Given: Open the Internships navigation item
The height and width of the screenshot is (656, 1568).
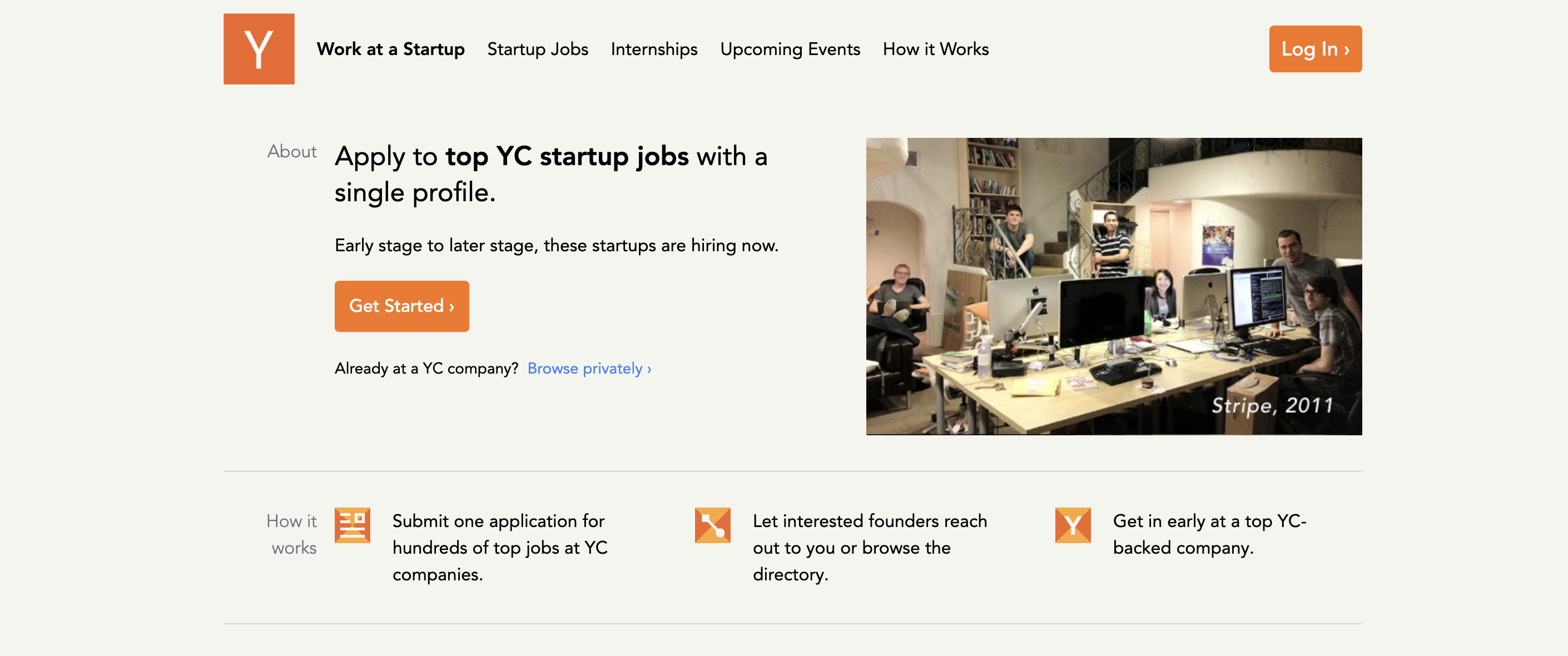Looking at the screenshot, I should click(654, 49).
